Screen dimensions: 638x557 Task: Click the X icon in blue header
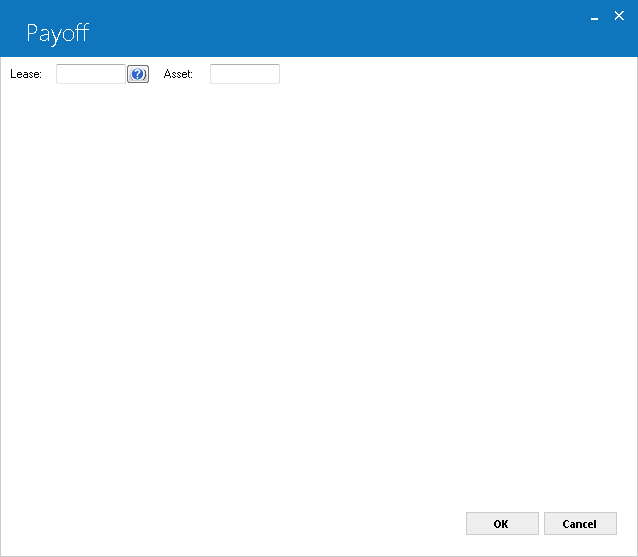pos(619,16)
